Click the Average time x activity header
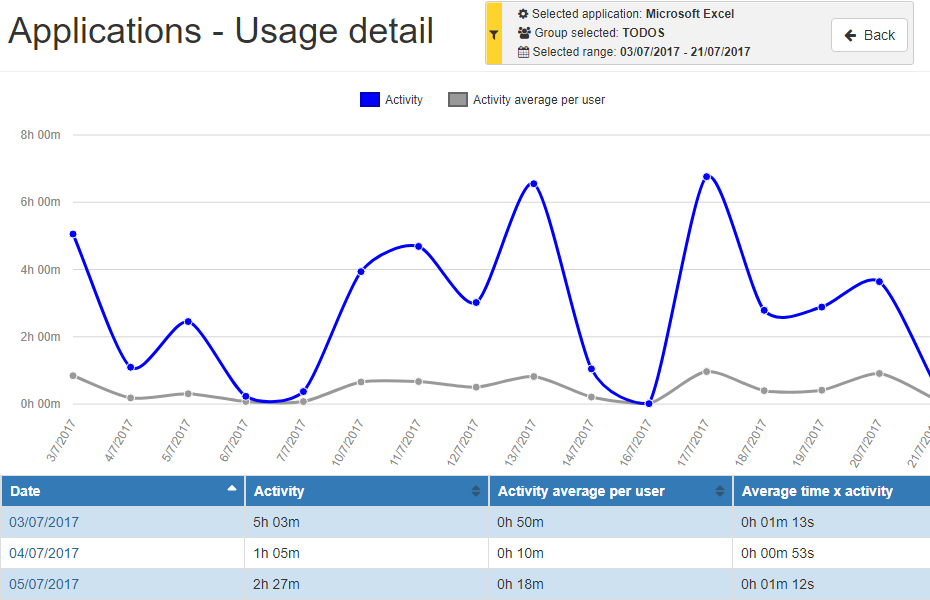Screen dimensions: 930x600 click(816, 491)
